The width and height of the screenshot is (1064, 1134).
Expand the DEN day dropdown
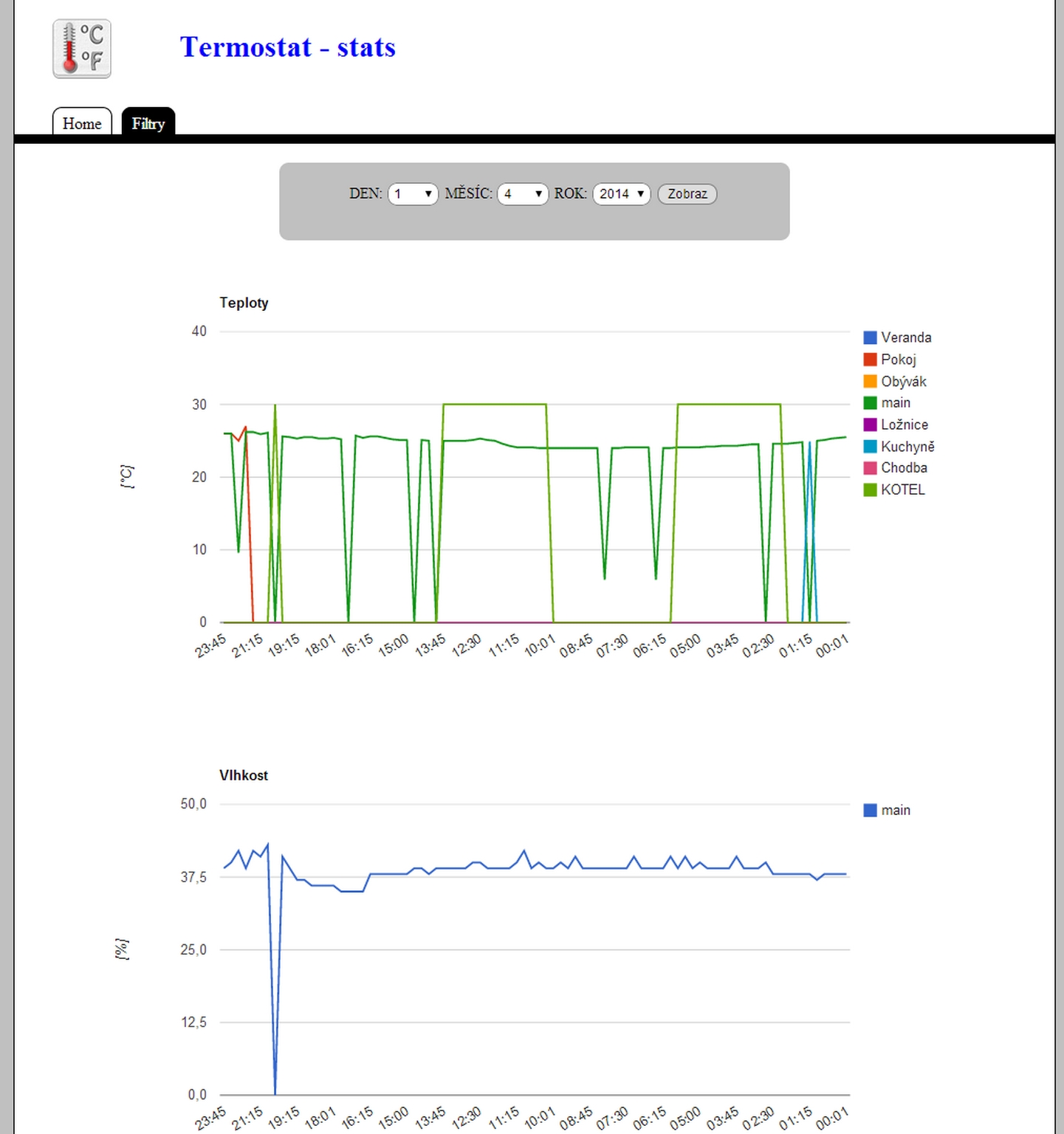click(x=413, y=194)
